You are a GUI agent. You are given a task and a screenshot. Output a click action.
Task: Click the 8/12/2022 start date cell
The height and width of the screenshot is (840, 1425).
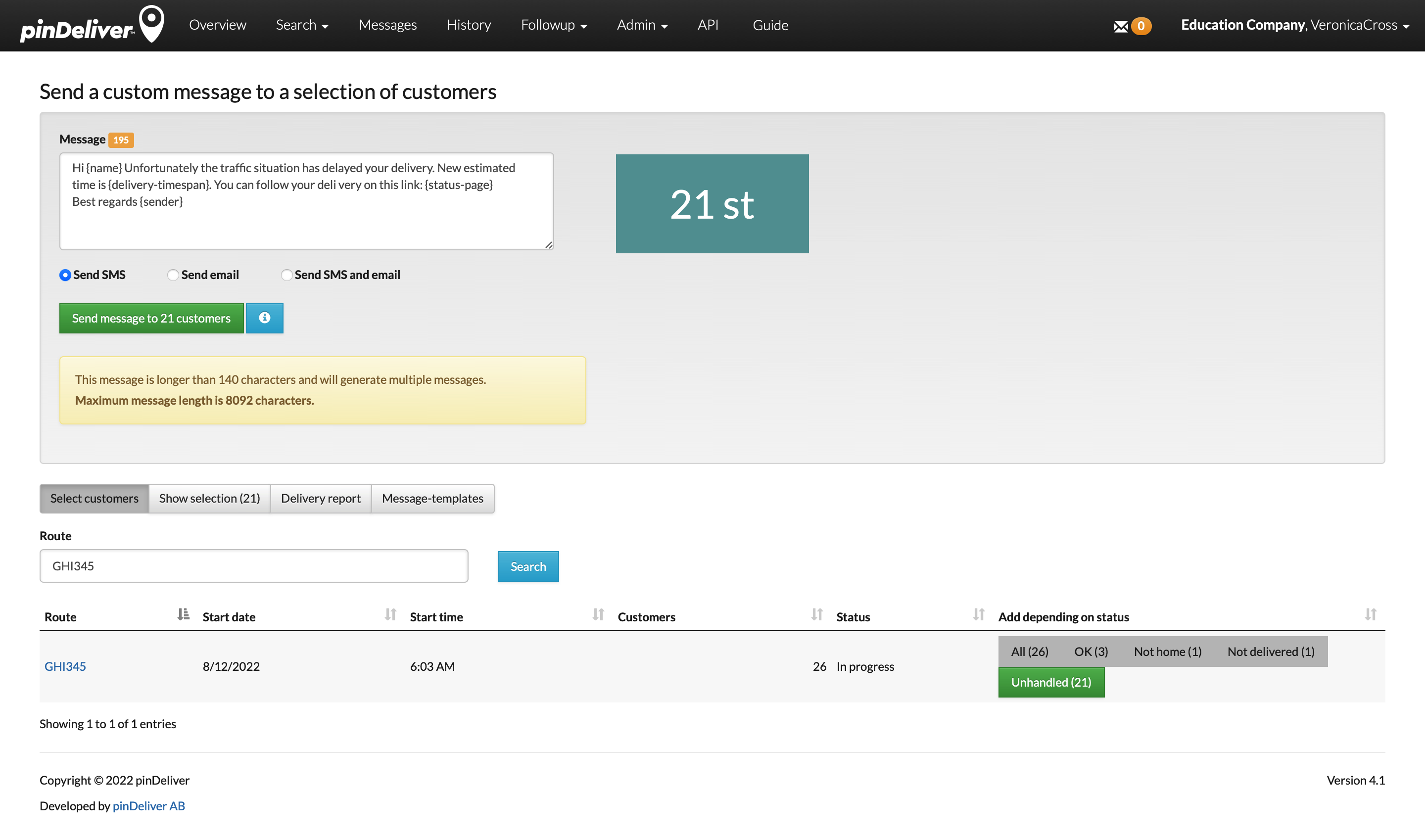click(231, 666)
